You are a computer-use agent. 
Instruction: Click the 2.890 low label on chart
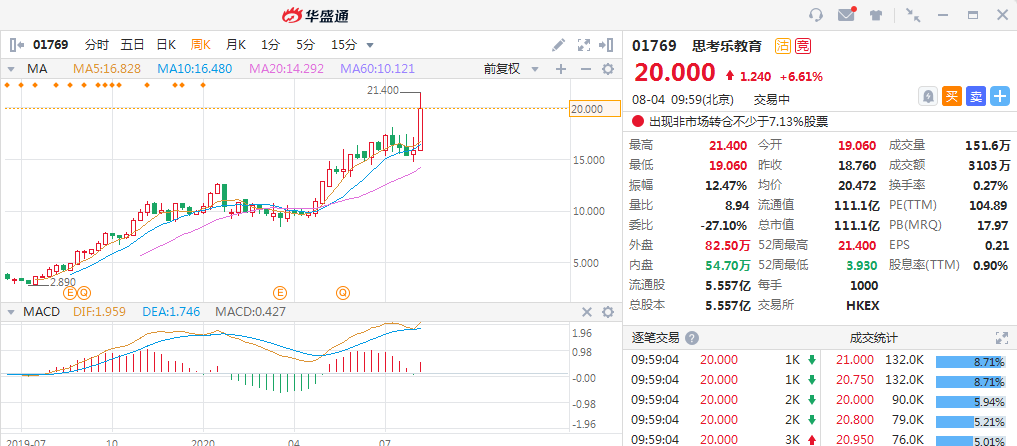[x=63, y=282]
